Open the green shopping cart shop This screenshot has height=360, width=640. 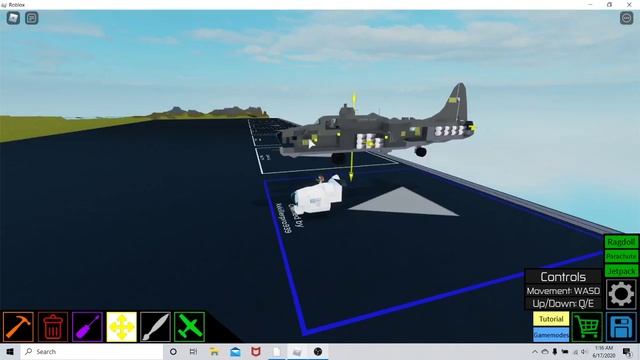[587, 327]
